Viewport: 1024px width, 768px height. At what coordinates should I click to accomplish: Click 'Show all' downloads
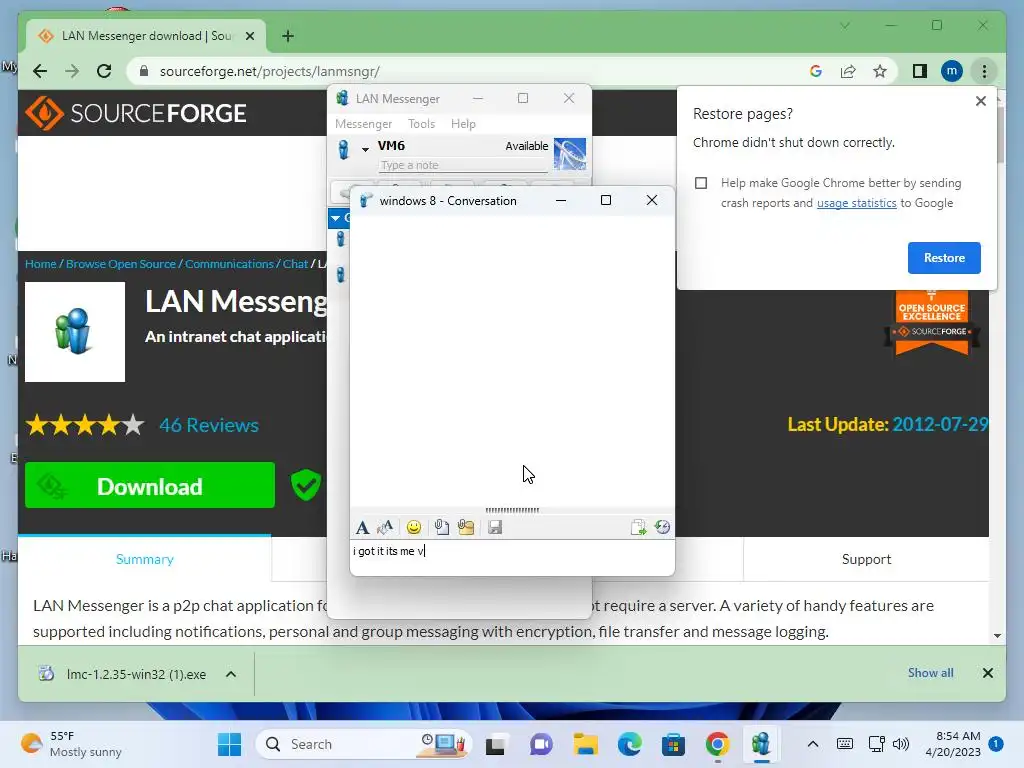pos(930,673)
